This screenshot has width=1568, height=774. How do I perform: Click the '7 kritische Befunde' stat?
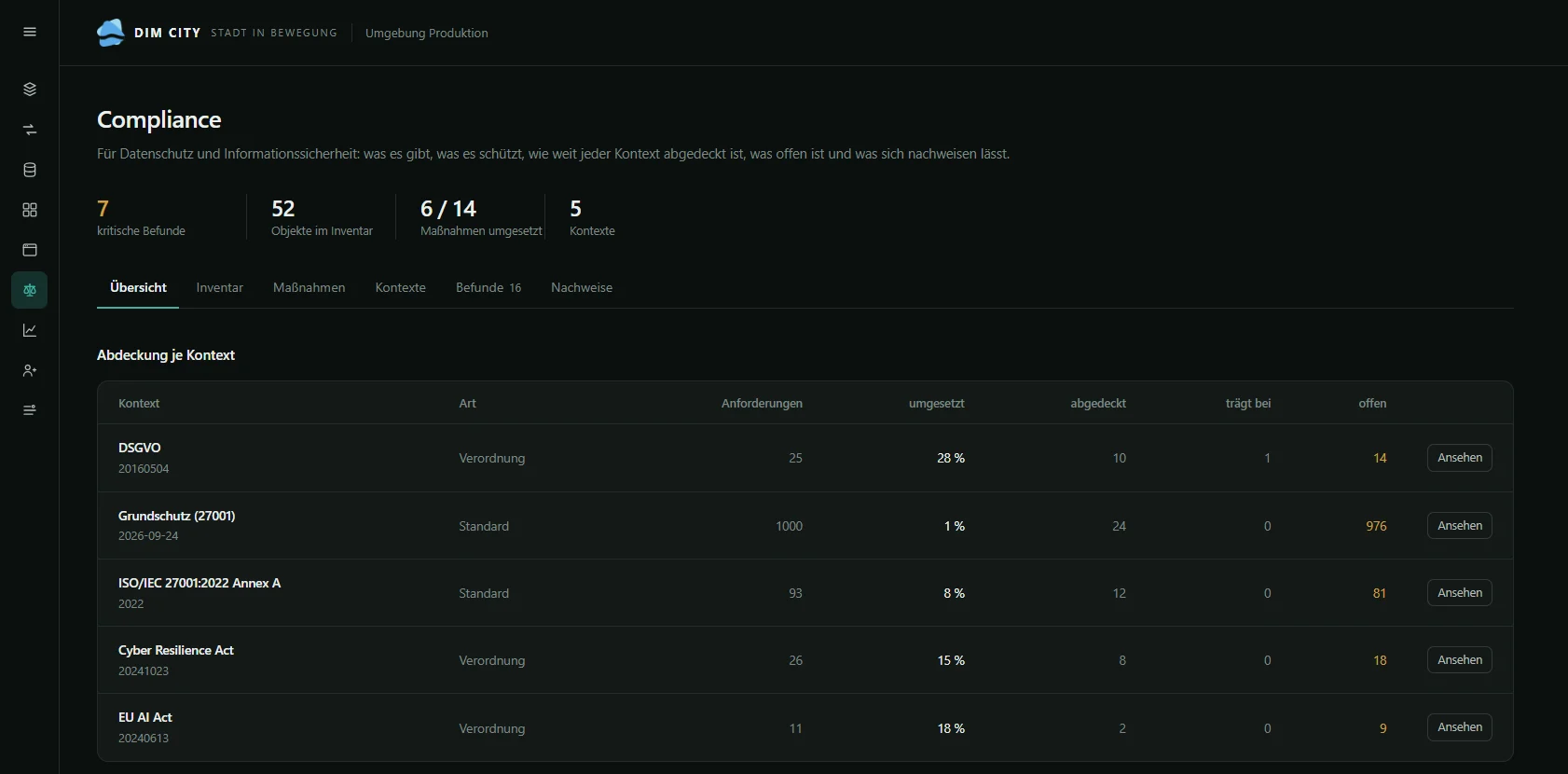click(142, 217)
